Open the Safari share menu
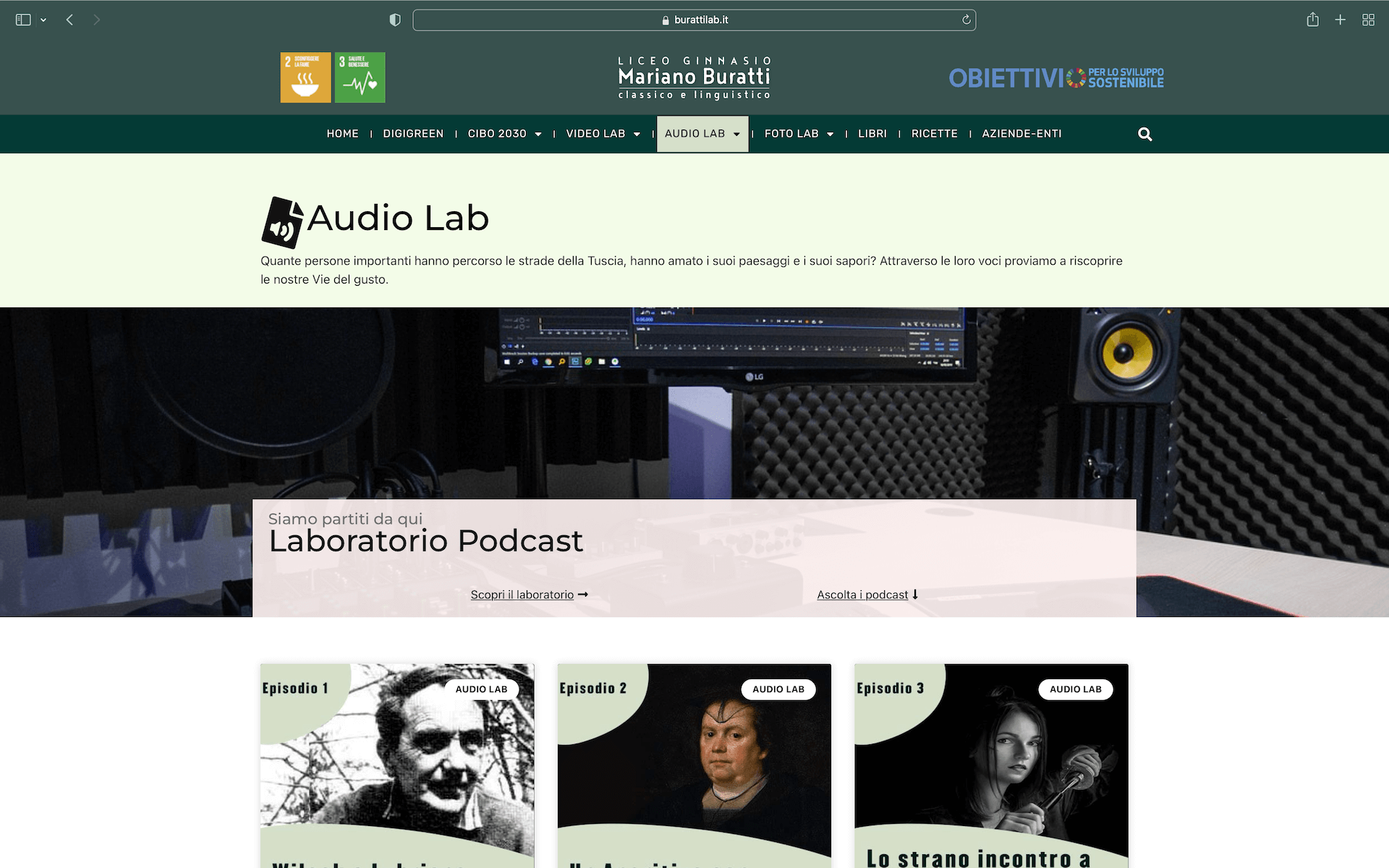 point(1312,20)
